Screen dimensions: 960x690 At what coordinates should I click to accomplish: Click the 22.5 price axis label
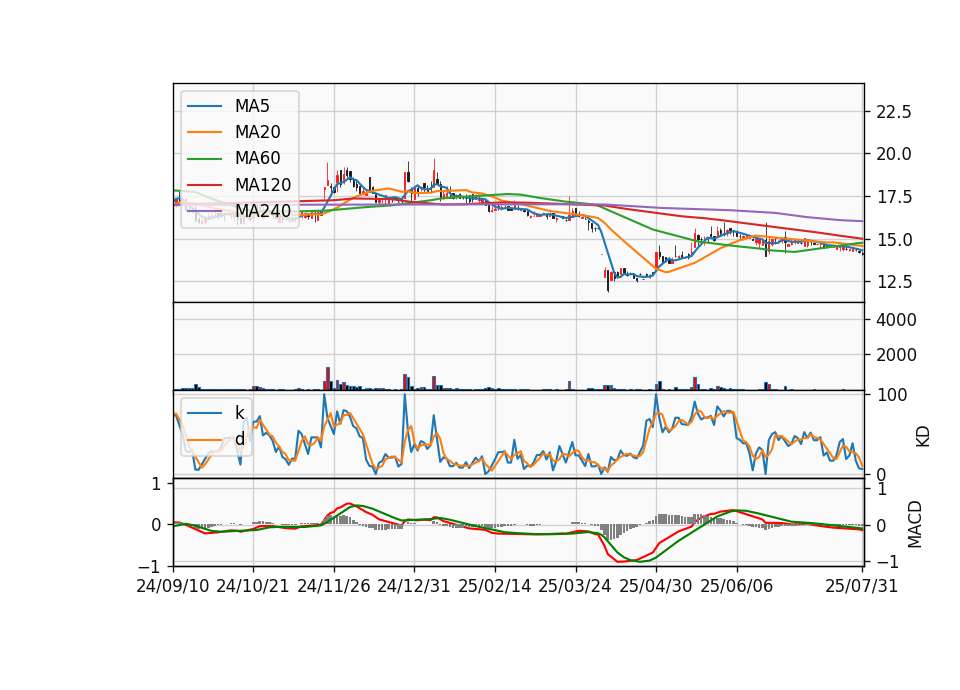pyautogui.click(x=893, y=112)
